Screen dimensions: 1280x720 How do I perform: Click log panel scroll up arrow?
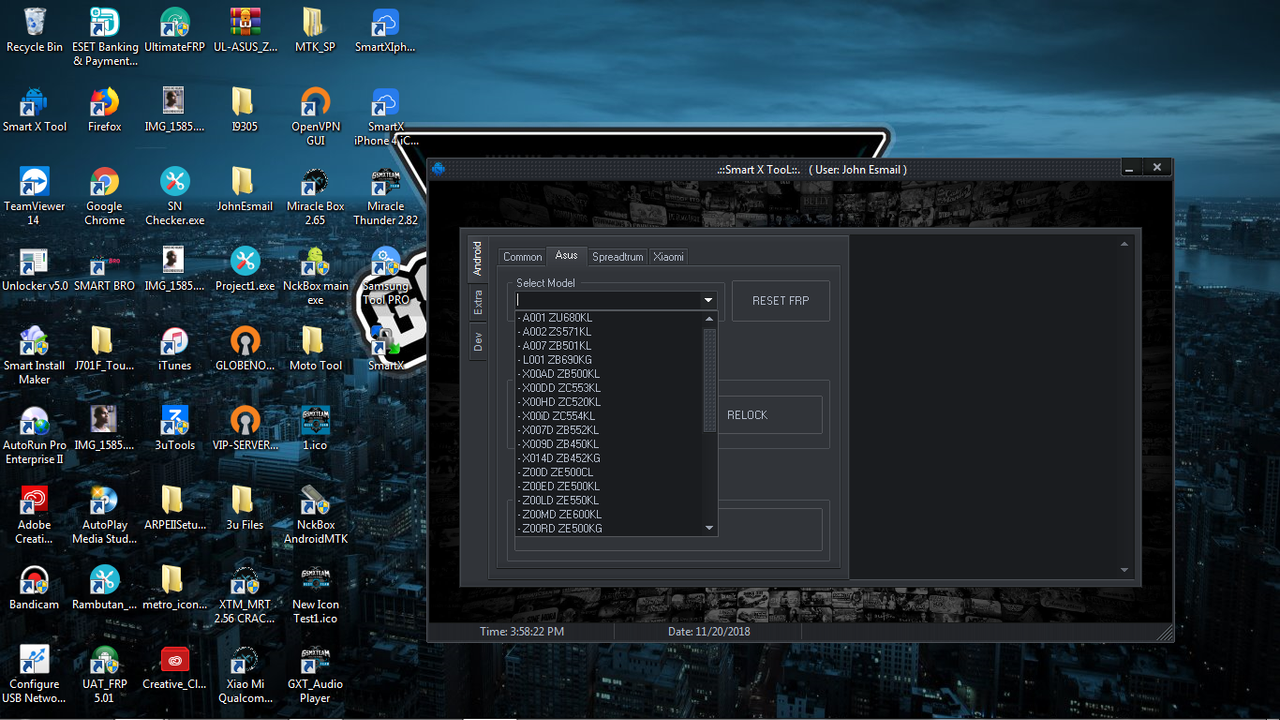[1124, 244]
